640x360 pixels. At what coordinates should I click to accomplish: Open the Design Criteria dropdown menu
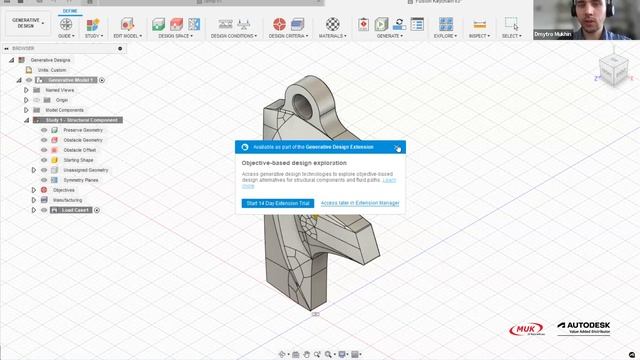288,36
